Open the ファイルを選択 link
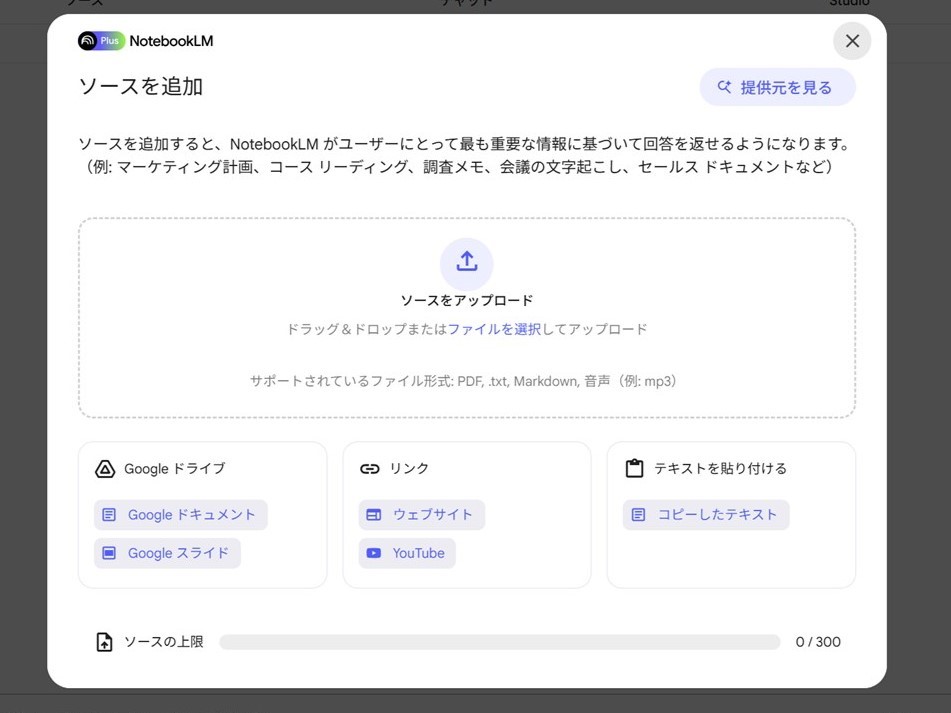This screenshot has width=951, height=713. coord(494,329)
